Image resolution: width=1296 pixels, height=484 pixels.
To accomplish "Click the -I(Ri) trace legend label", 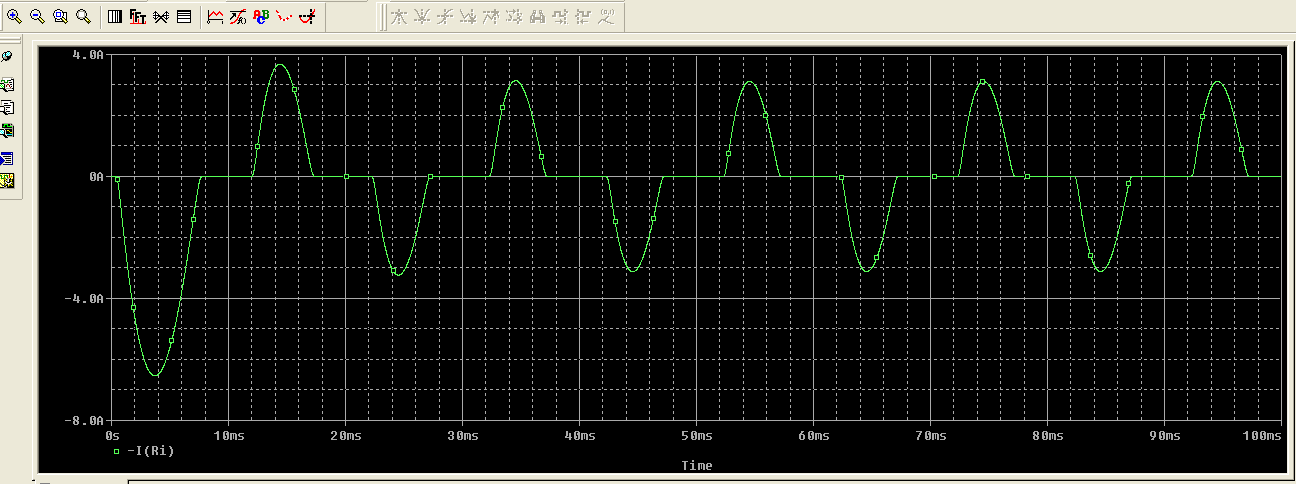I will [x=151, y=451].
